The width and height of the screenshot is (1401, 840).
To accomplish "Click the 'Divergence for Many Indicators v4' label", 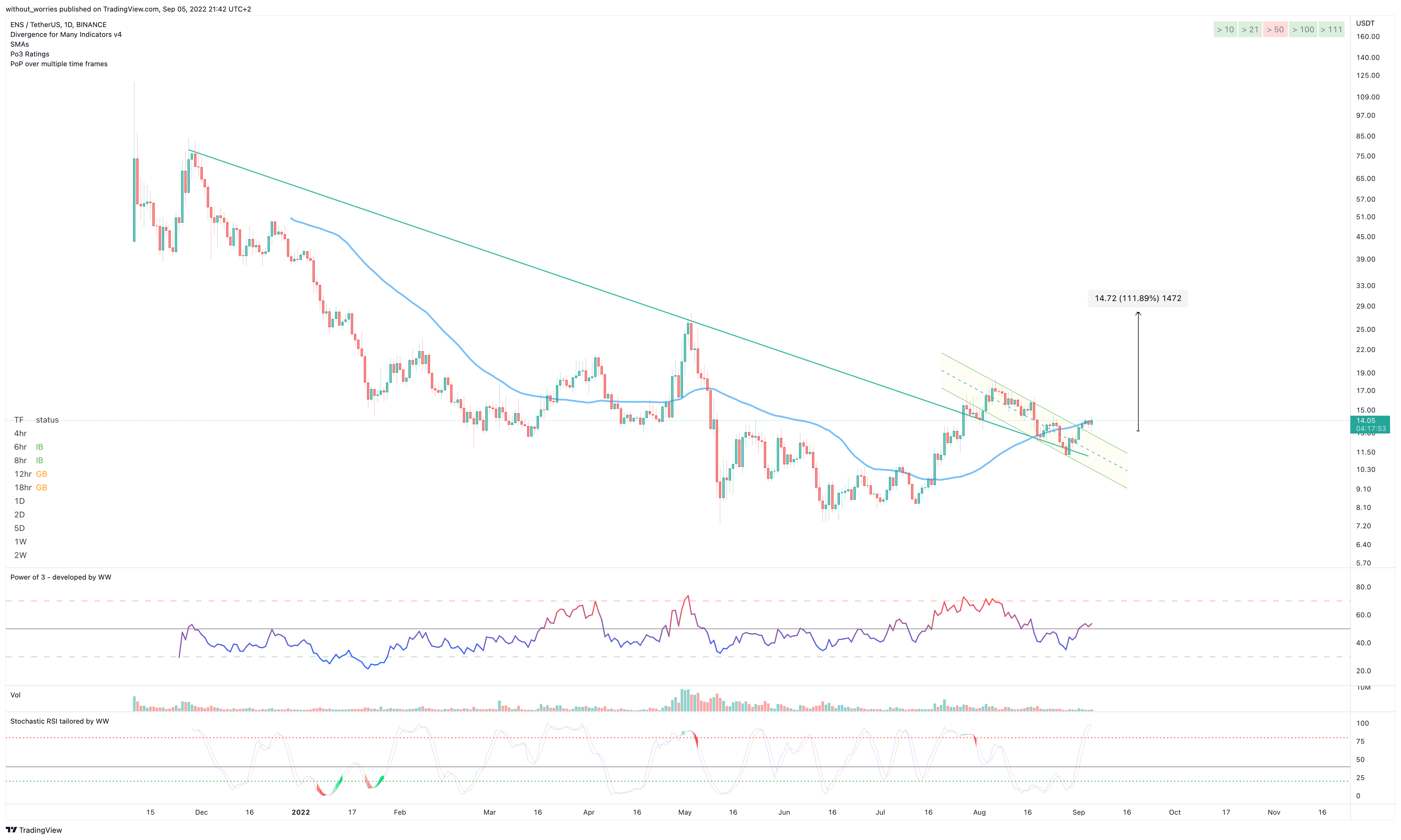I will [66, 35].
